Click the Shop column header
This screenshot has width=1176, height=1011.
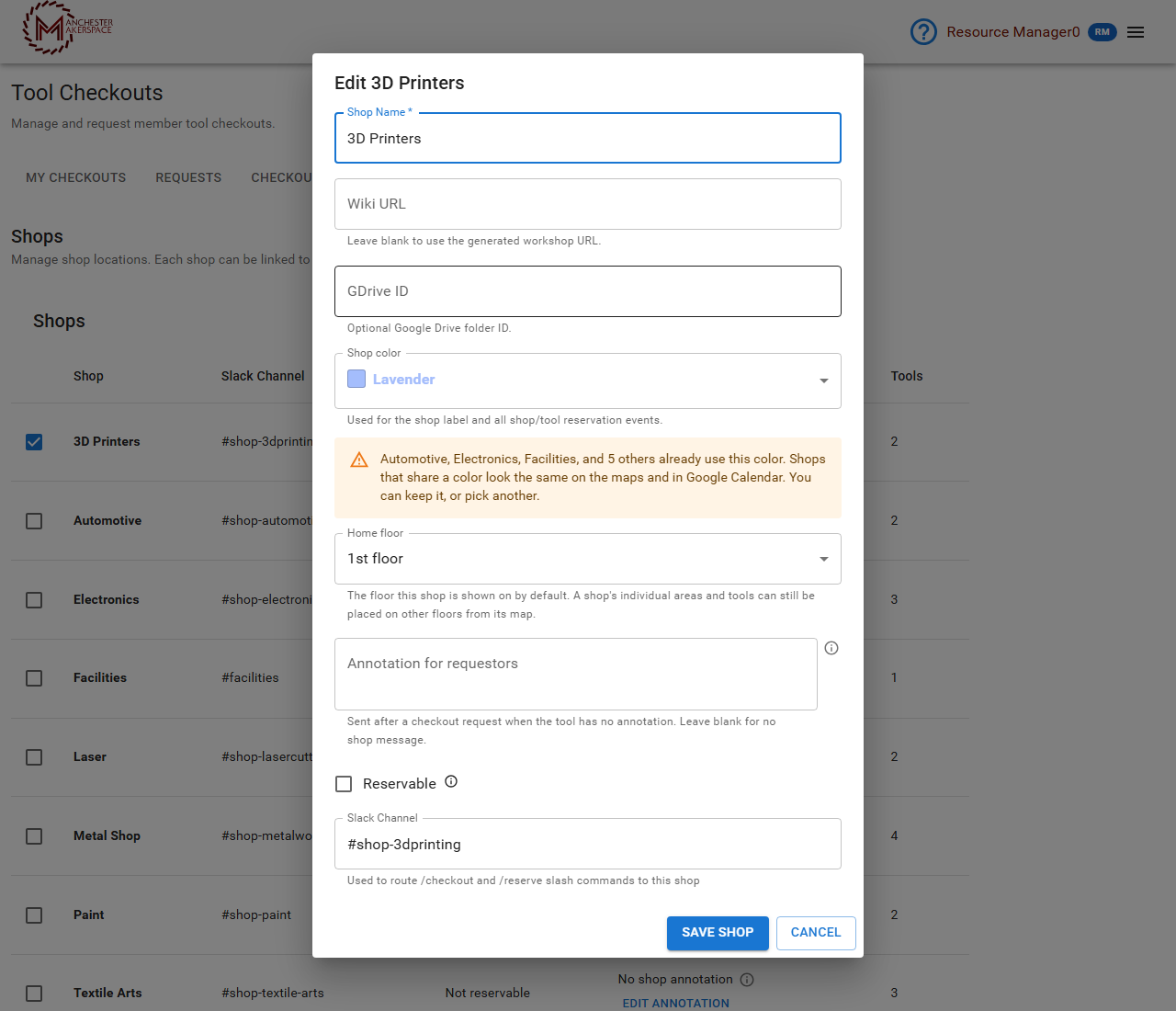pos(88,376)
